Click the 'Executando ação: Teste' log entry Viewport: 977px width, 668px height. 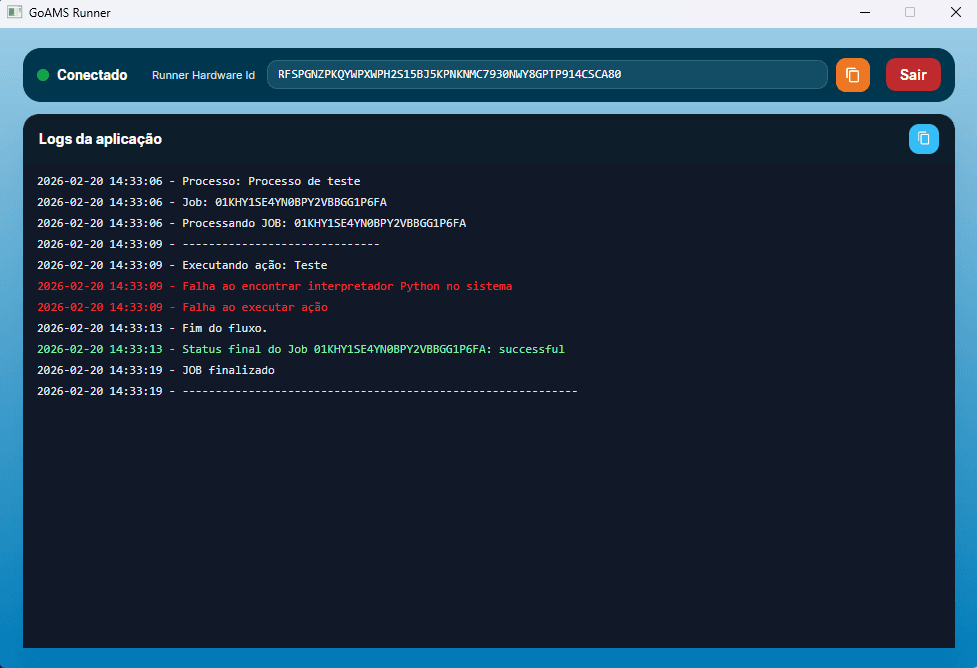click(182, 265)
